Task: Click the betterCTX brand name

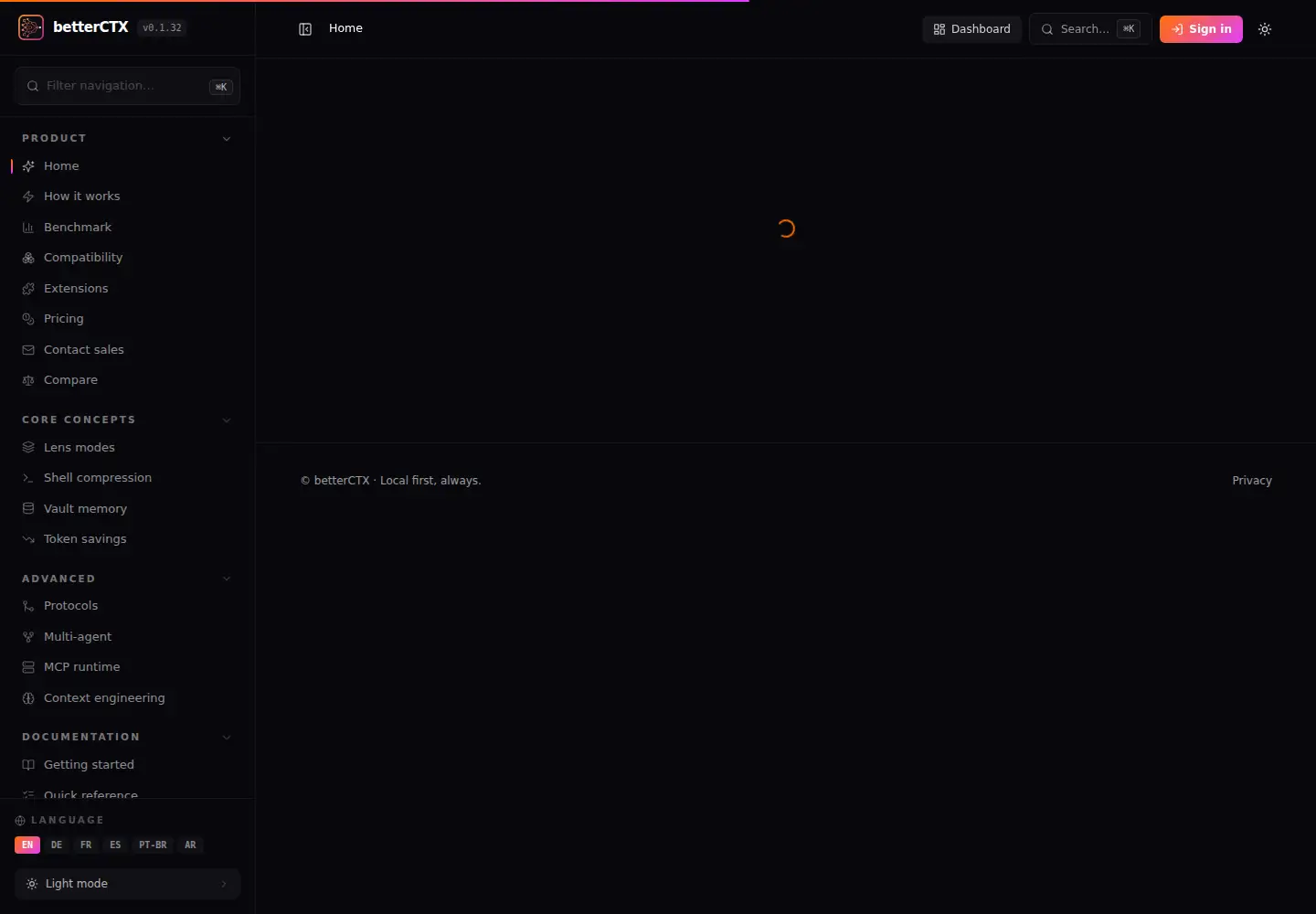Action: click(90, 27)
